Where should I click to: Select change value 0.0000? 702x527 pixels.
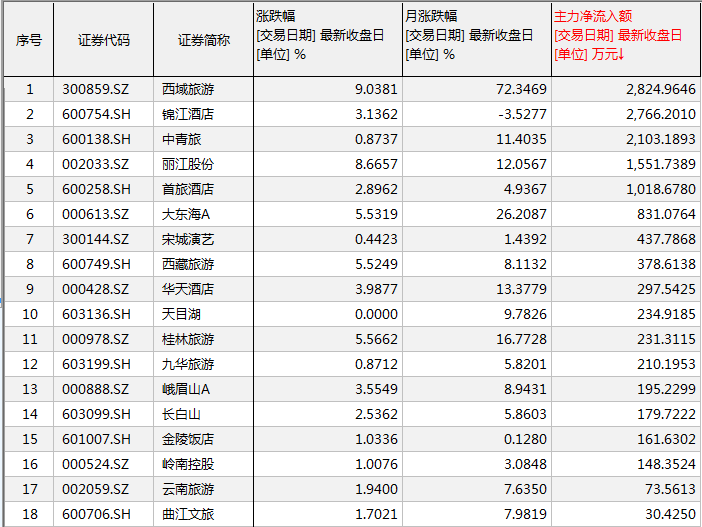[x=377, y=314]
